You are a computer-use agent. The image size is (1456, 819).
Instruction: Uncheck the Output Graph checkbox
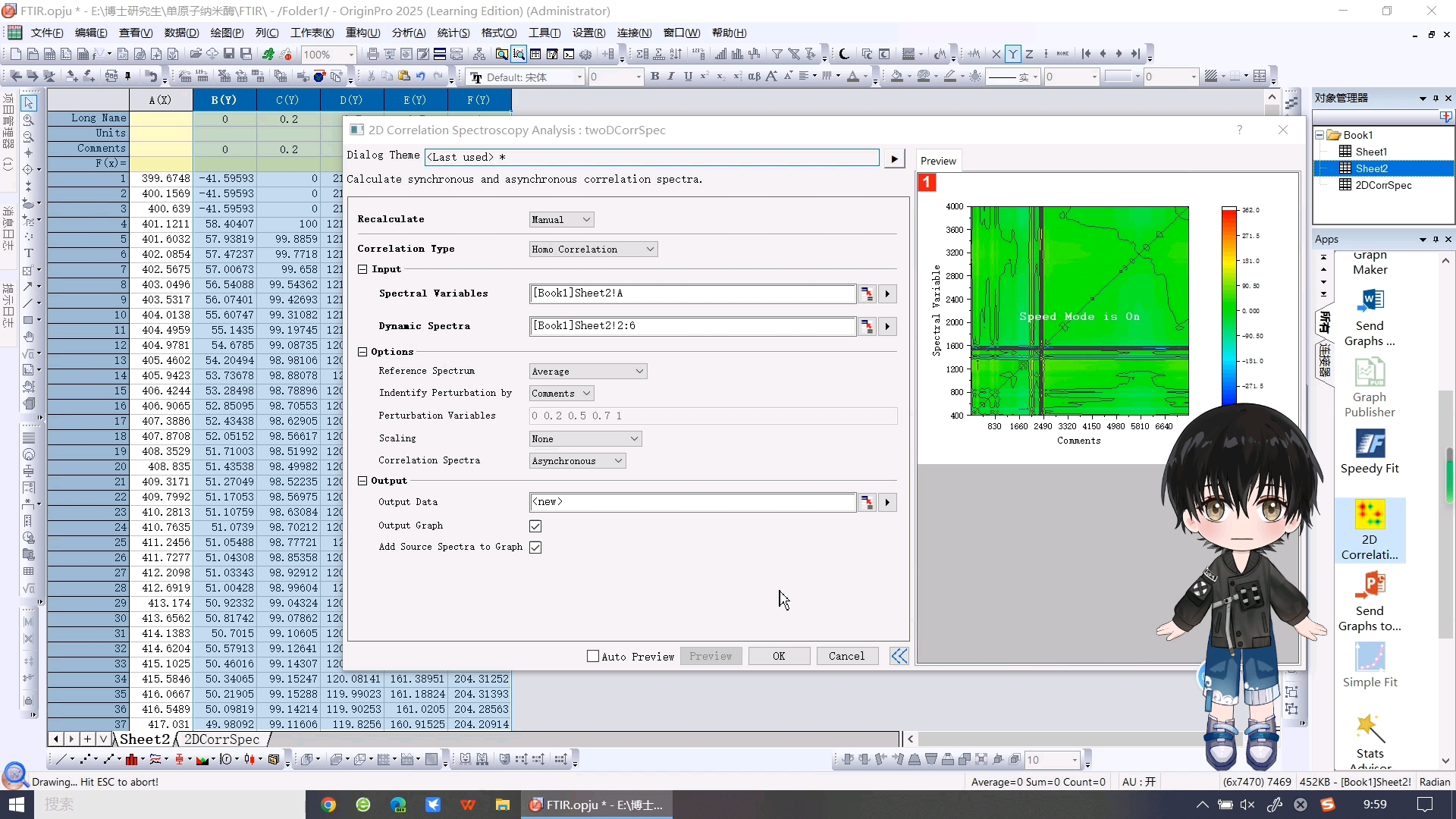535,526
